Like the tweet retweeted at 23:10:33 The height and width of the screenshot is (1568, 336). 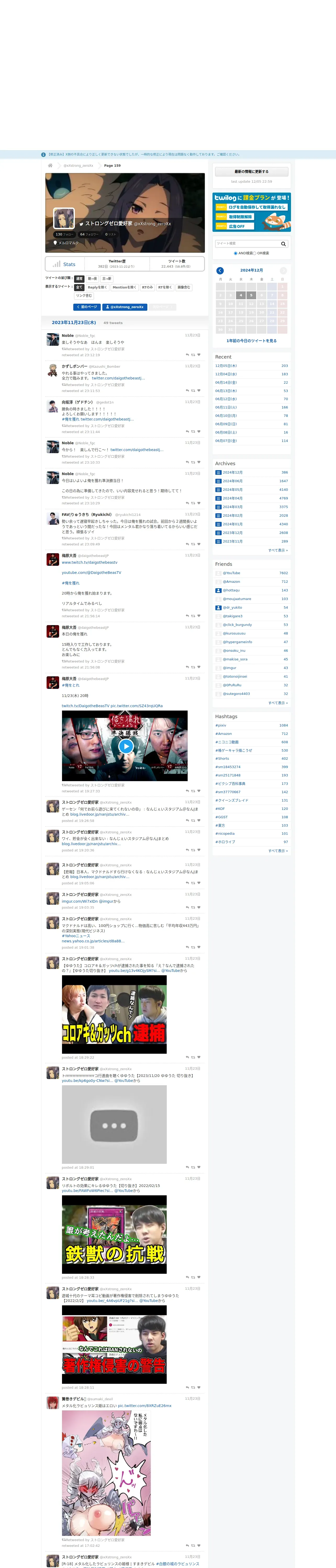[x=199, y=462]
